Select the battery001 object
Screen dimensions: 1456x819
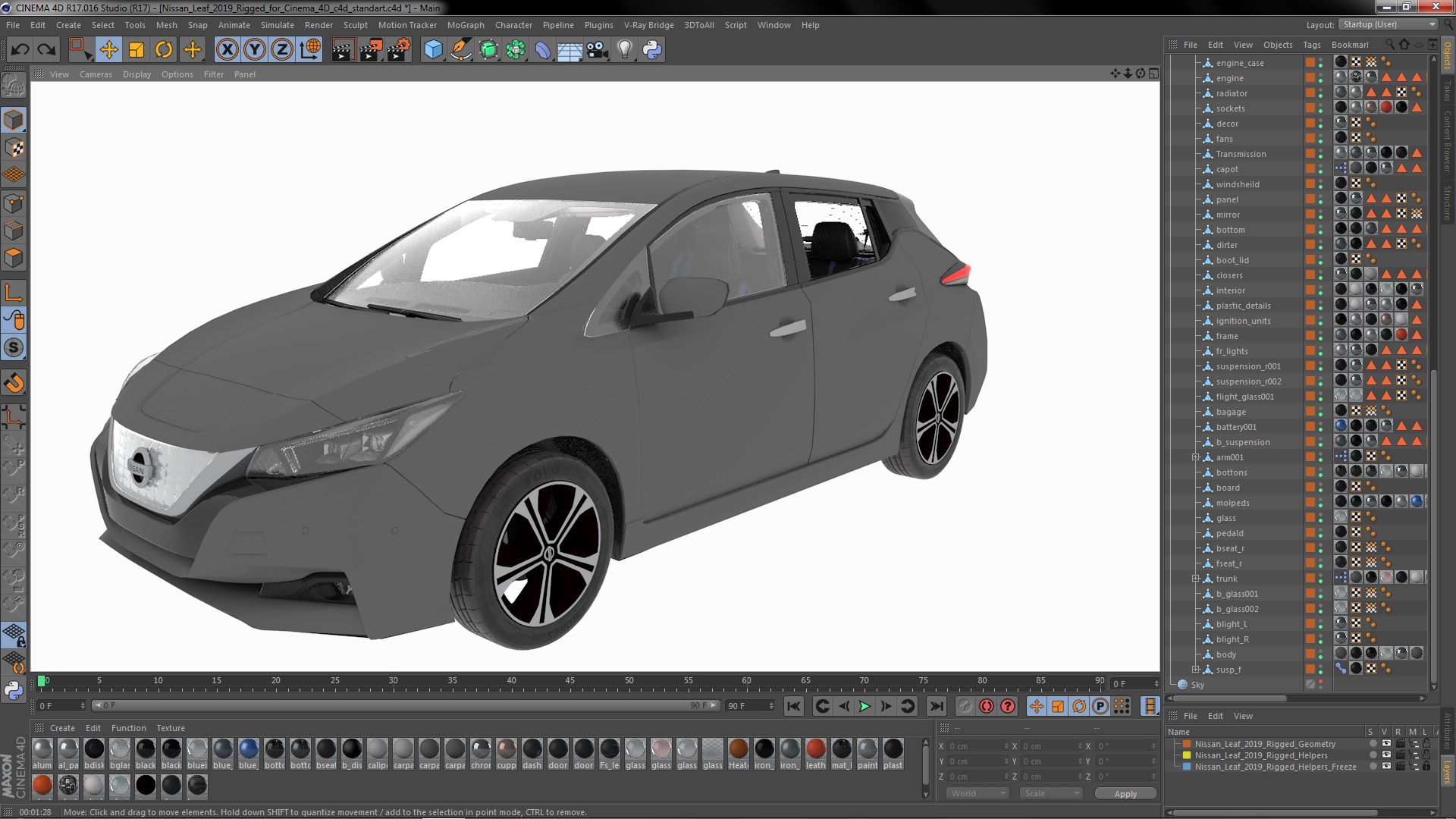1236,427
